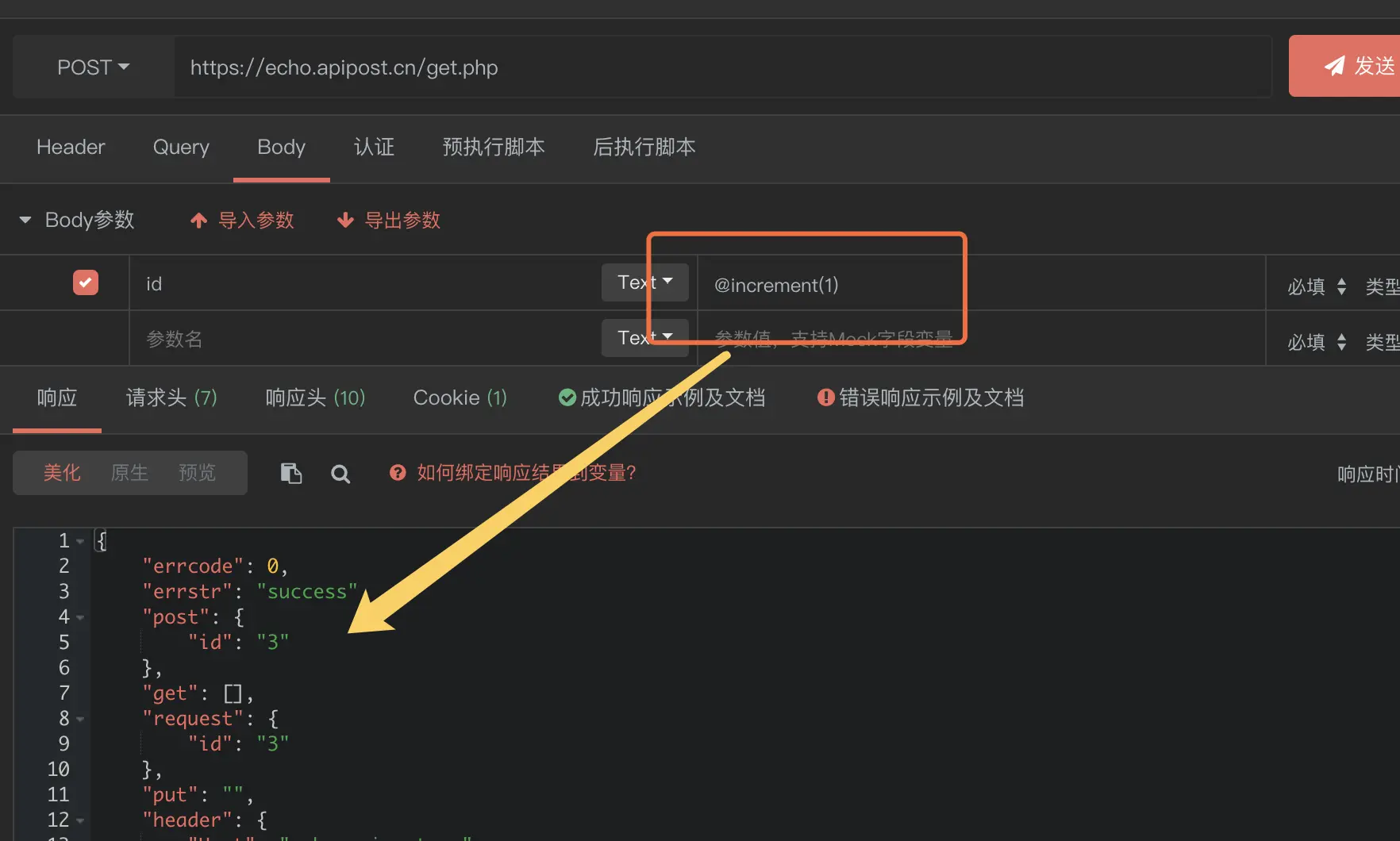Screen dimensions: 1400x841
Task: Copy response with the copy icon
Action: pyautogui.click(x=291, y=474)
